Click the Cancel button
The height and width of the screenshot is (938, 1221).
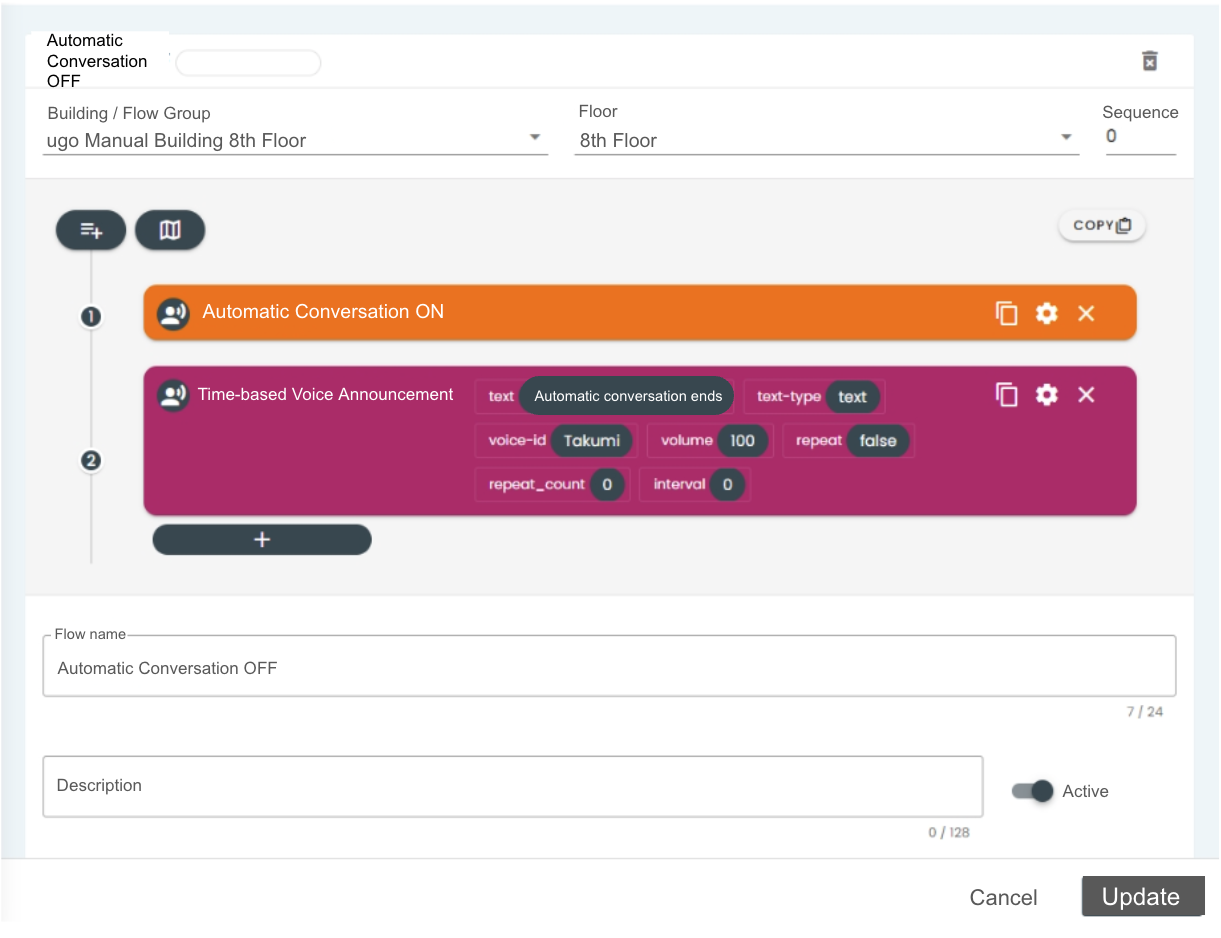tap(1003, 897)
